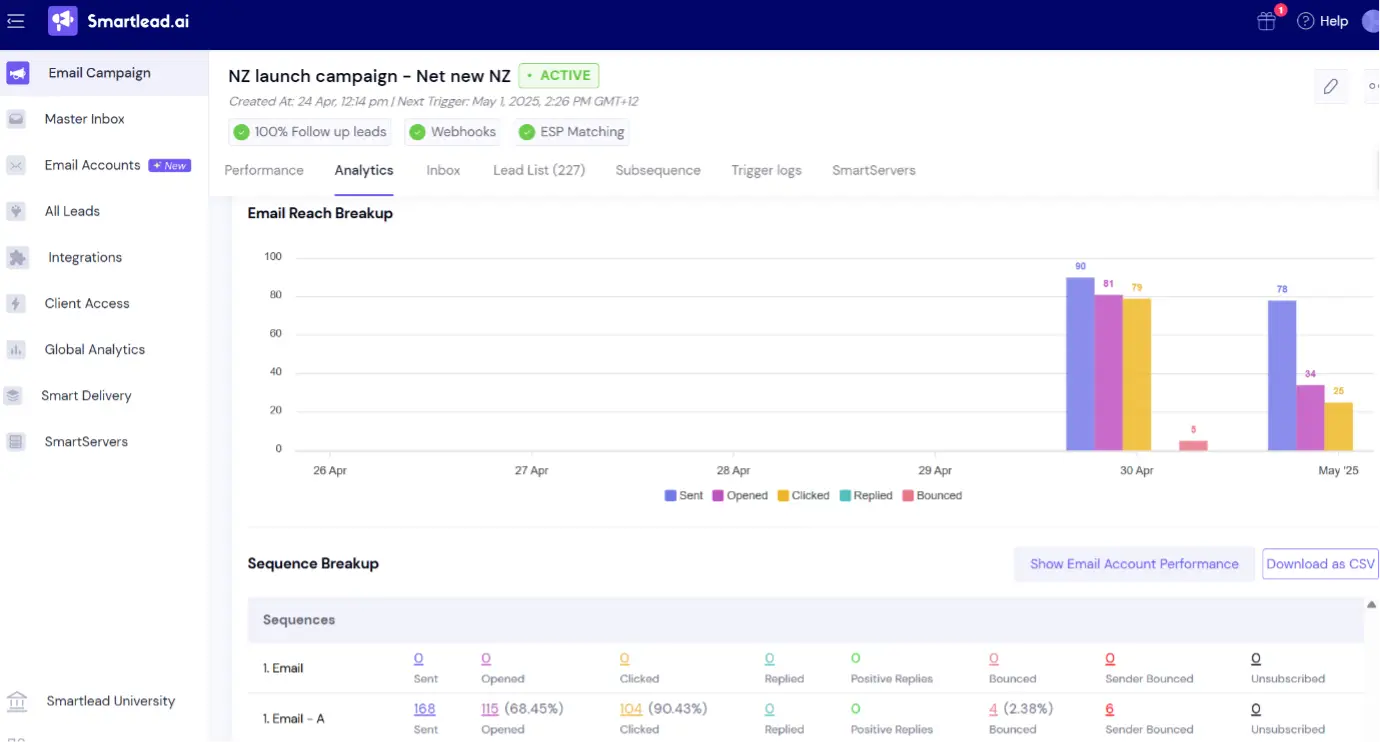Click the New badge next to Email Accounts
Viewport: 1384px width, 745px height.
pos(170,166)
